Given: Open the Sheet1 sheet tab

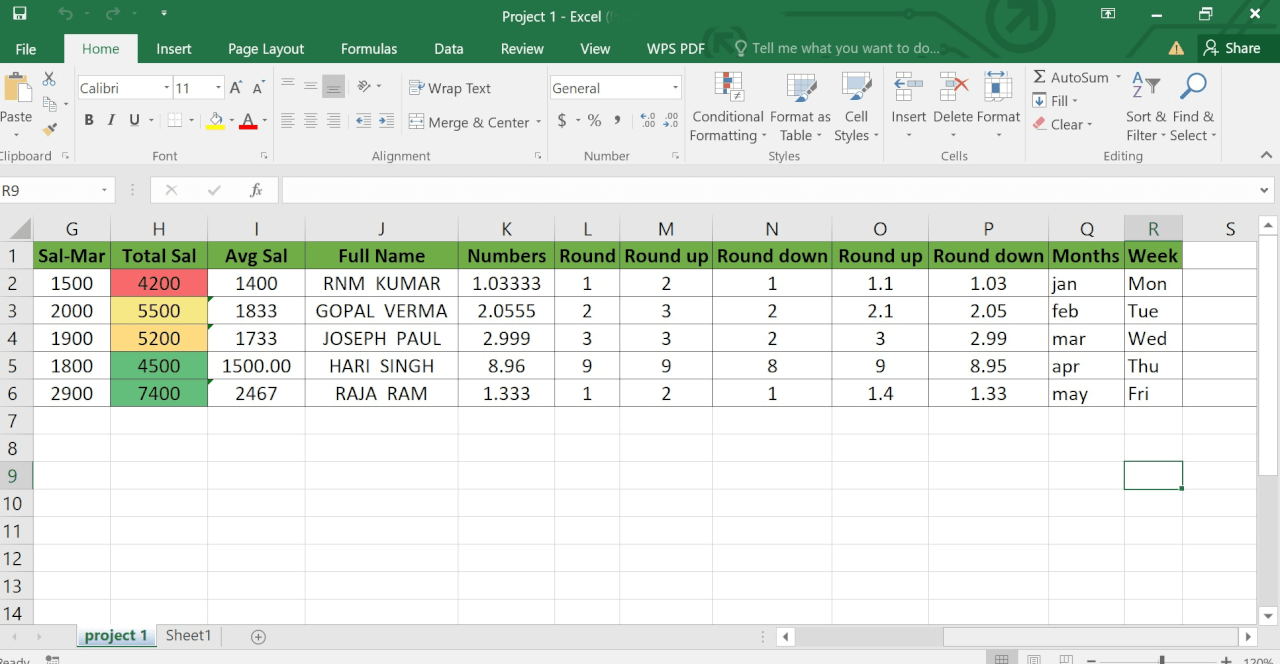Looking at the screenshot, I should 188,635.
